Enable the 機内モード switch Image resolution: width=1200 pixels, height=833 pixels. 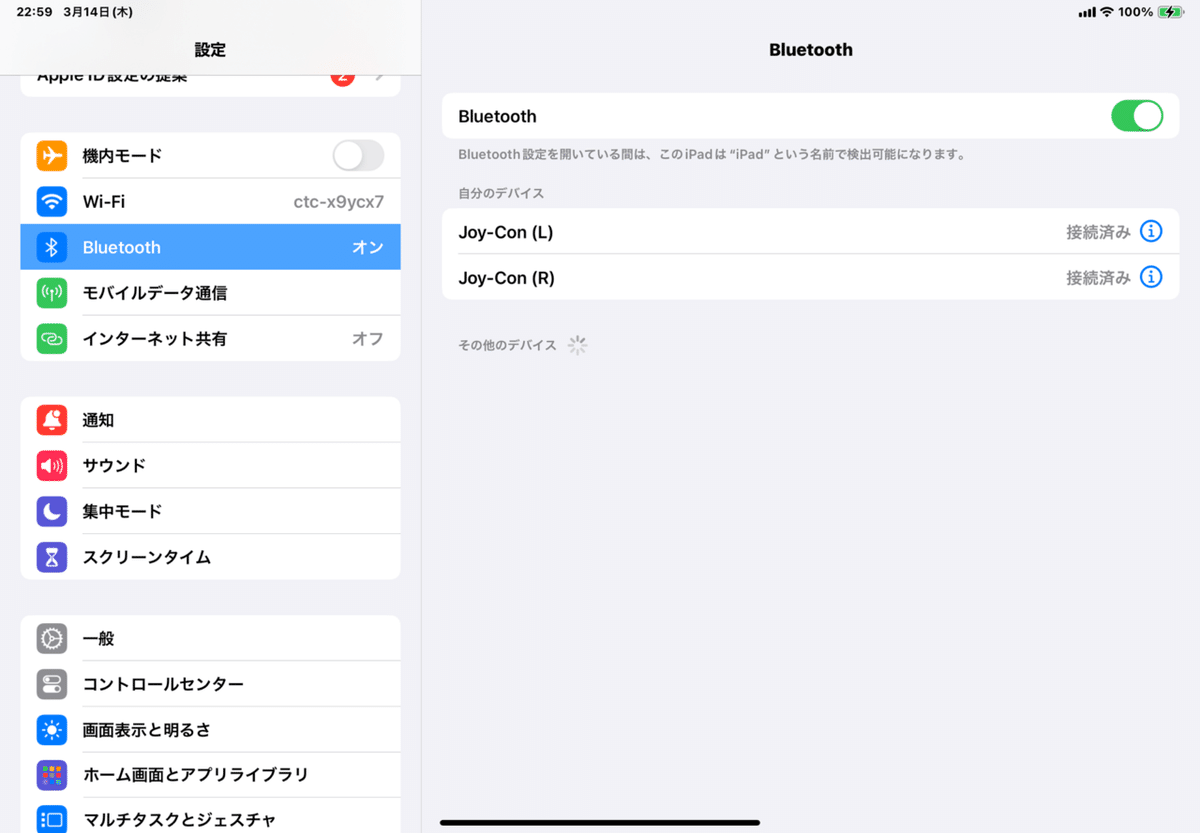(x=358, y=156)
